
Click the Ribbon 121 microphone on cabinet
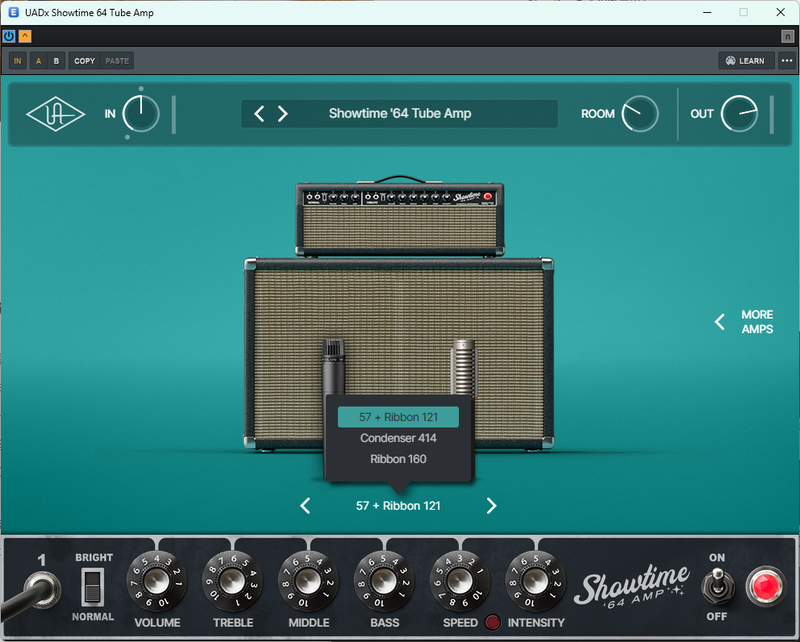(x=464, y=367)
